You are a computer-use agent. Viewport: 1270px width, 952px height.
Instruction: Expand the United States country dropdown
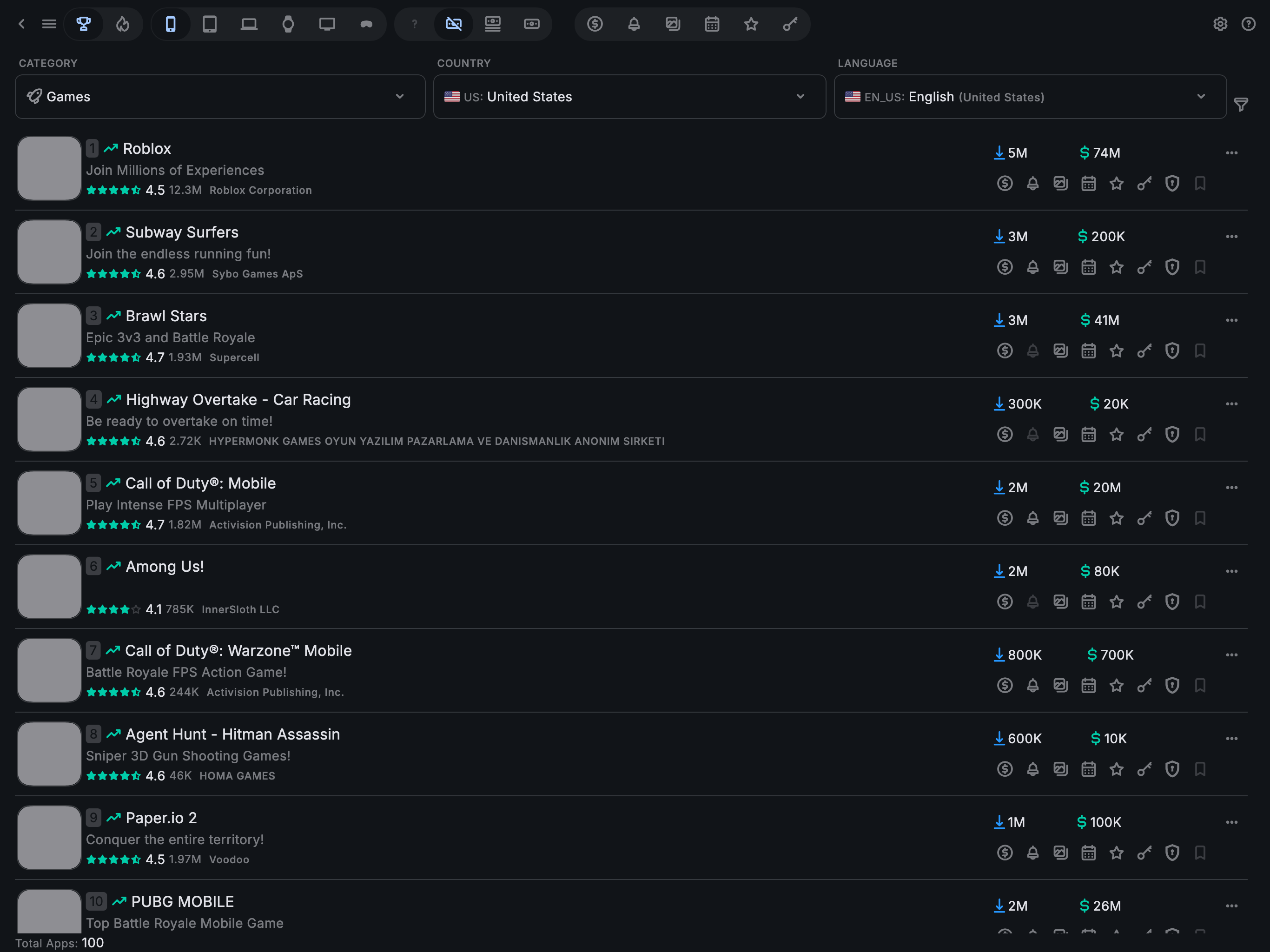click(x=629, y=97)
